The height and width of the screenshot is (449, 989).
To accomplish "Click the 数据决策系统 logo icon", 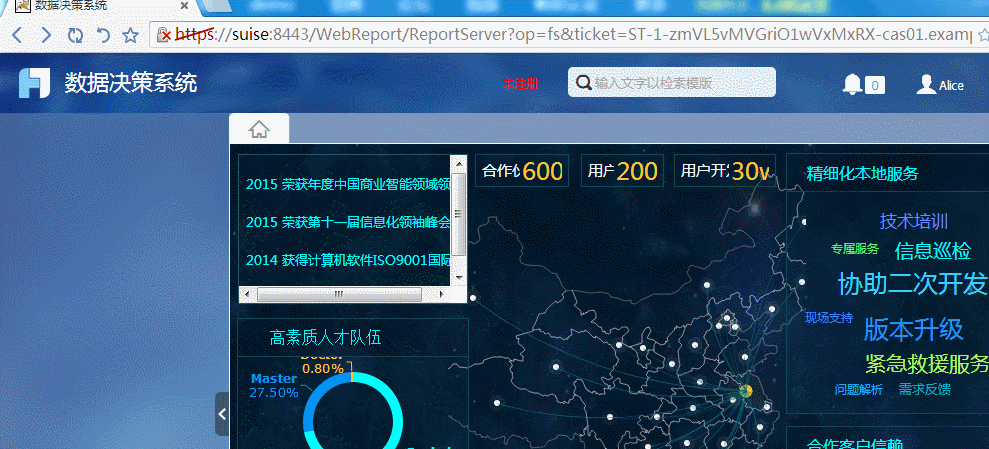I will (34, 83).
